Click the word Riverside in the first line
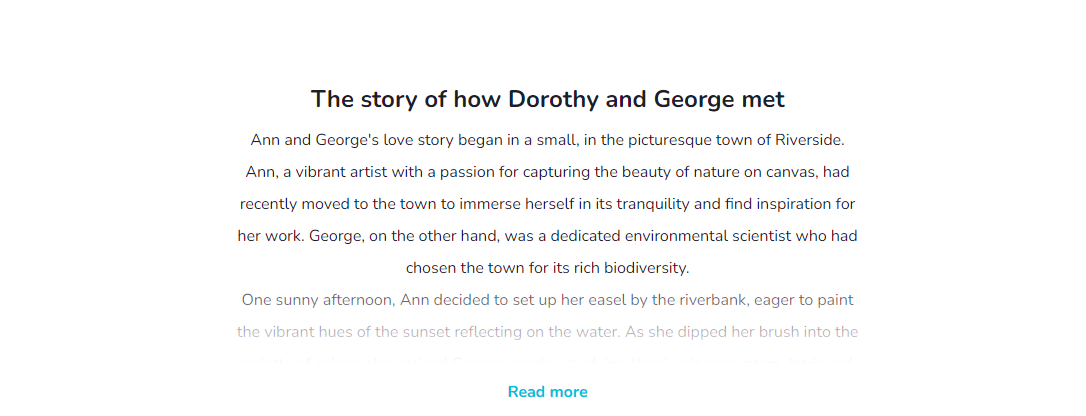This screenshot has height=416, width=1086. [808, 140]
